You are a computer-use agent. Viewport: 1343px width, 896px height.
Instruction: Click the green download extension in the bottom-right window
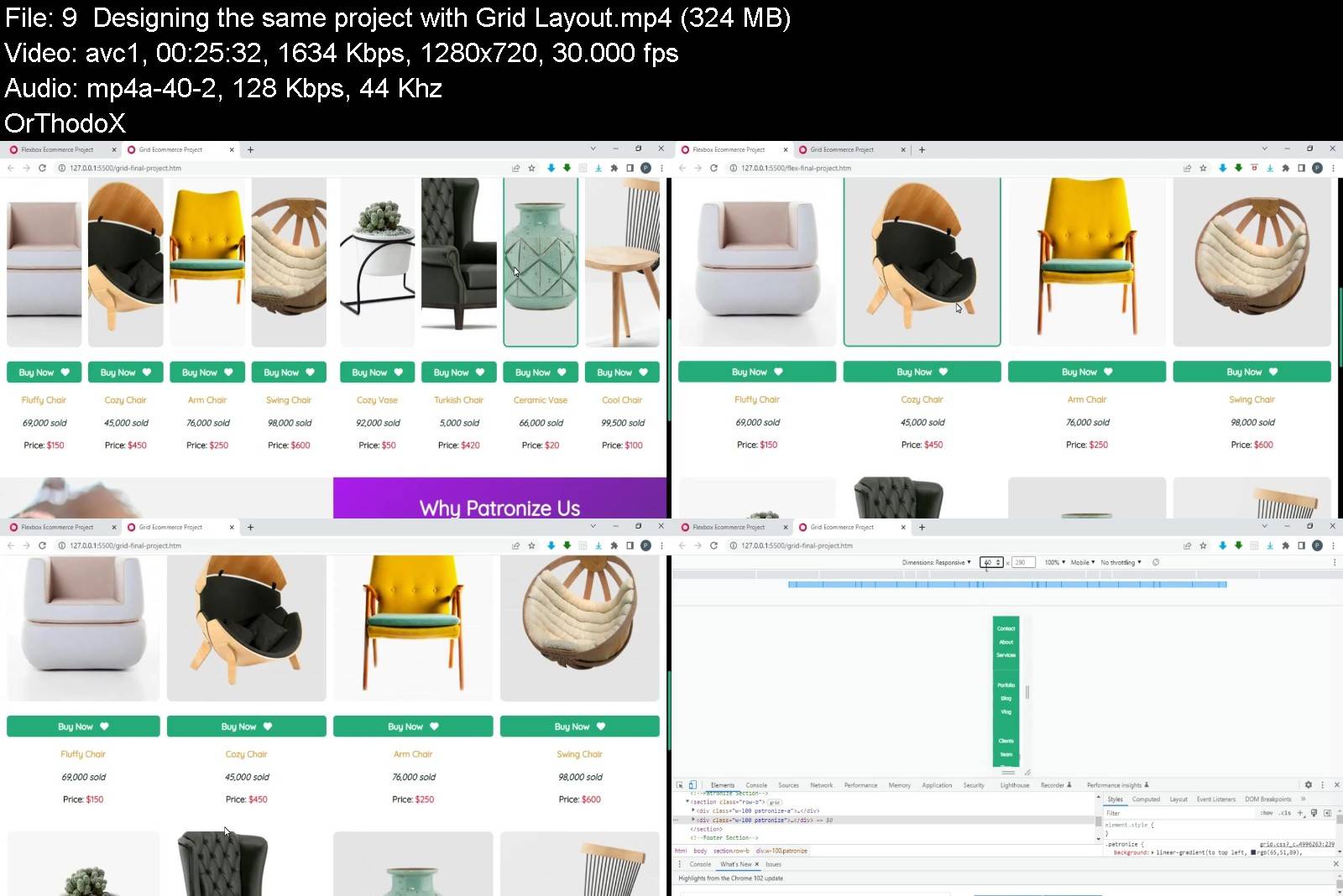(x=1238, y=545)
